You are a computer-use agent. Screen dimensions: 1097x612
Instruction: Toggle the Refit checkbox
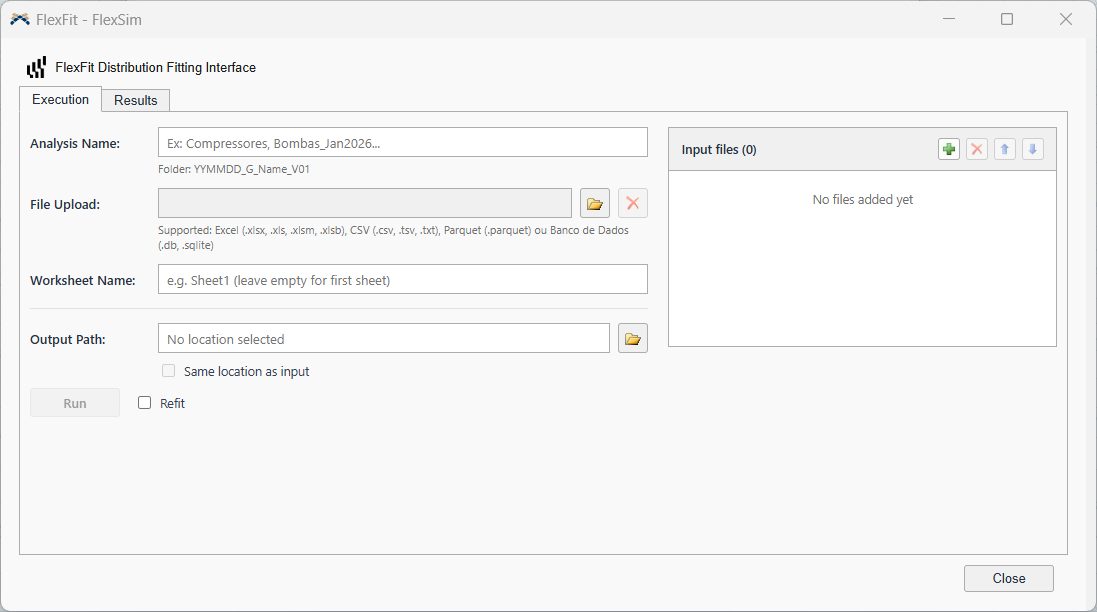144,403
